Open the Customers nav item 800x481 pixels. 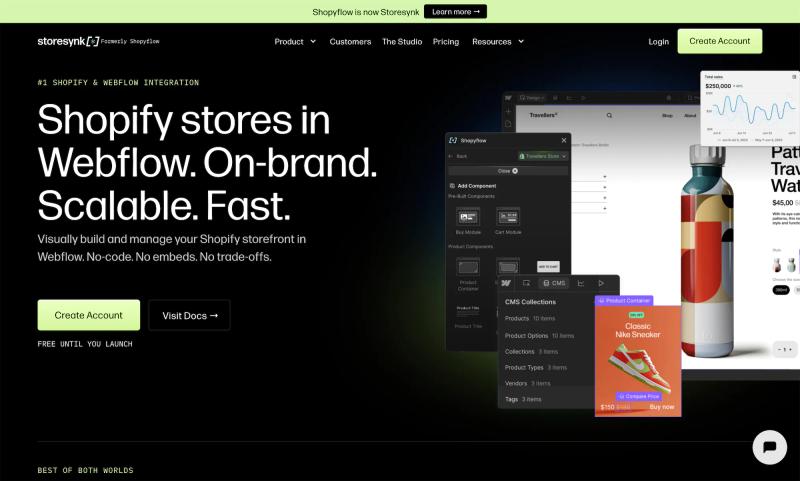tap(350, 41)
